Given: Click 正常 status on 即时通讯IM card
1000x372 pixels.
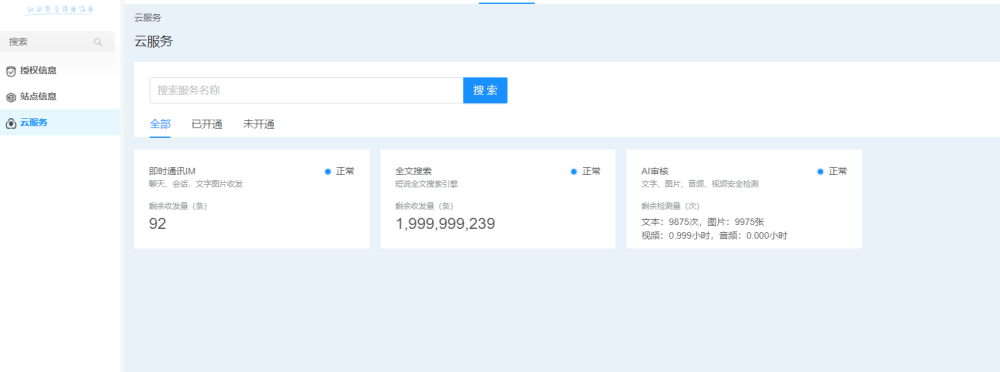Looking at the screenshot, I should (345, 171).
